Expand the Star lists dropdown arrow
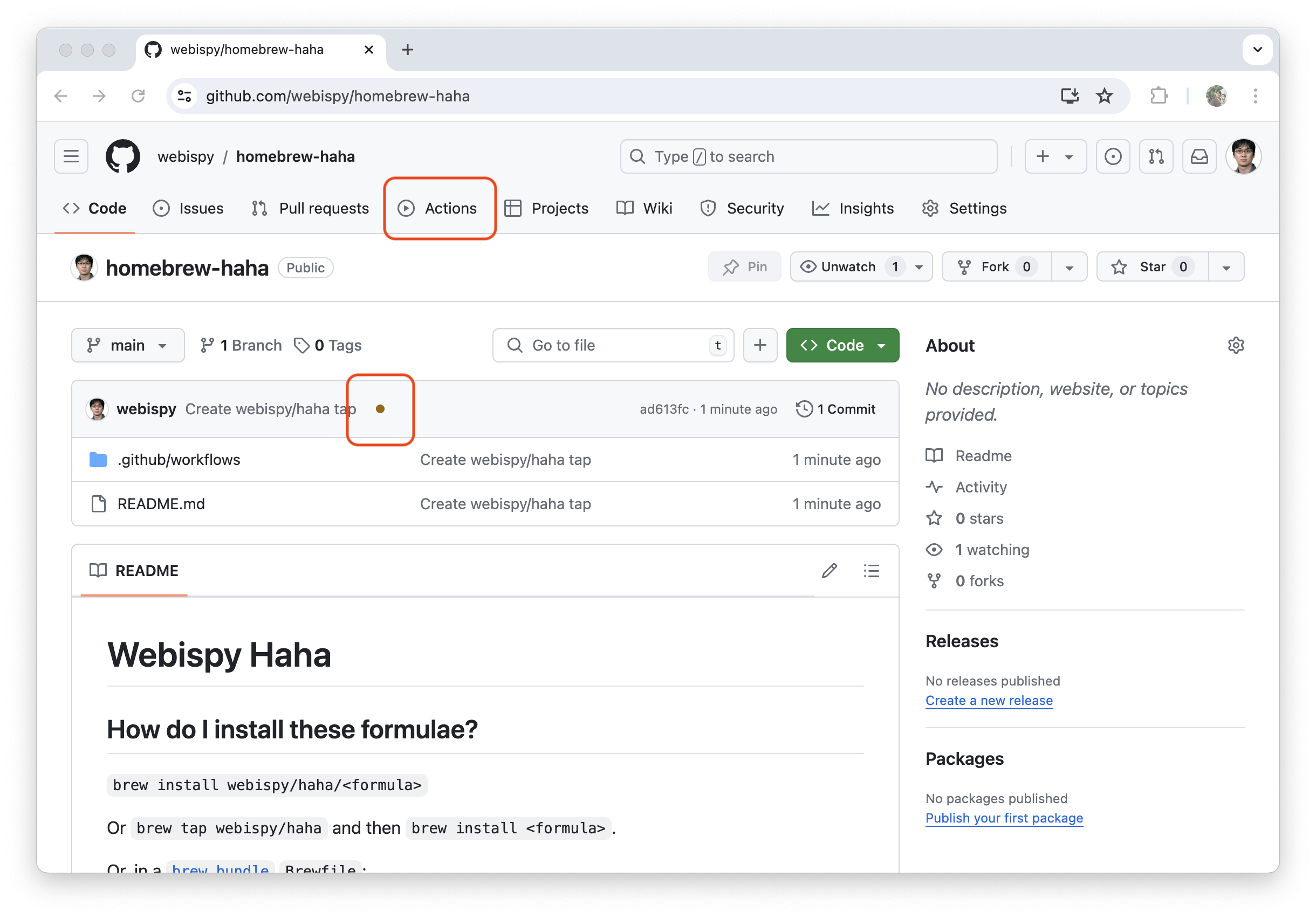The height and width of the screenshot is (918, 1316). coord(1226,267)
